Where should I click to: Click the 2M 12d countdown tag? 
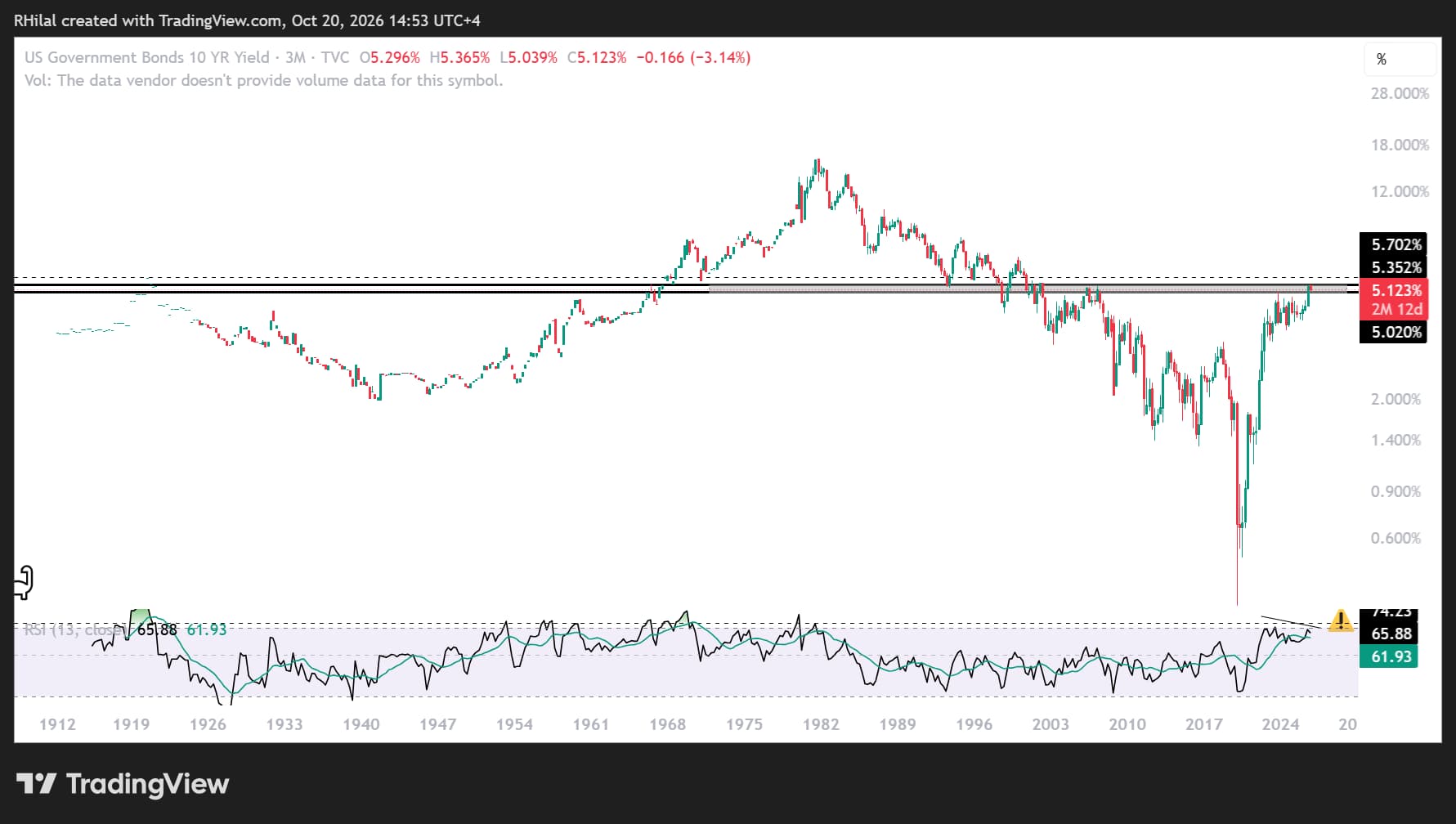pos(1393,310)
